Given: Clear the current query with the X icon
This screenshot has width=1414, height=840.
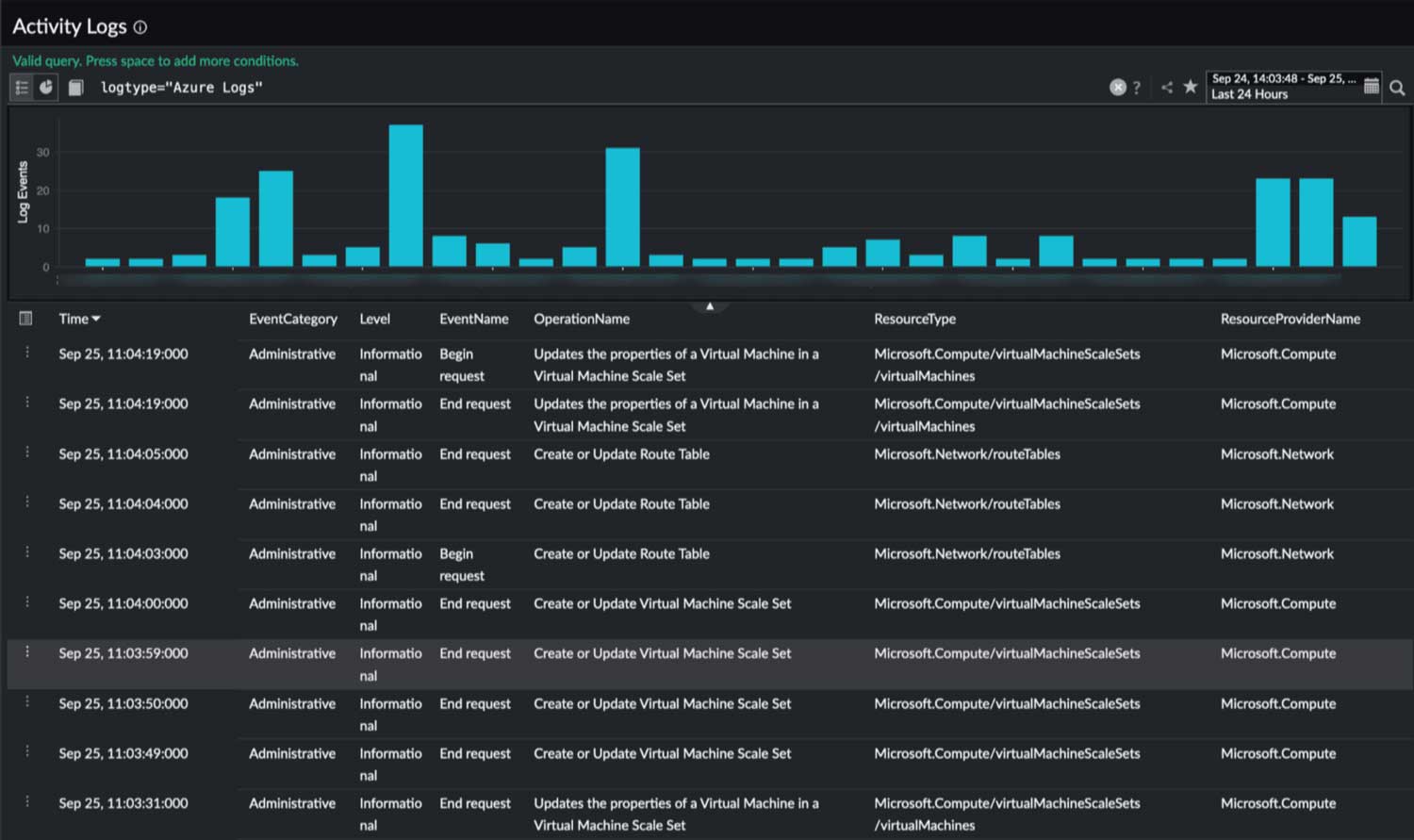Looking at the screenshot, I should [x=1117, y=87].
